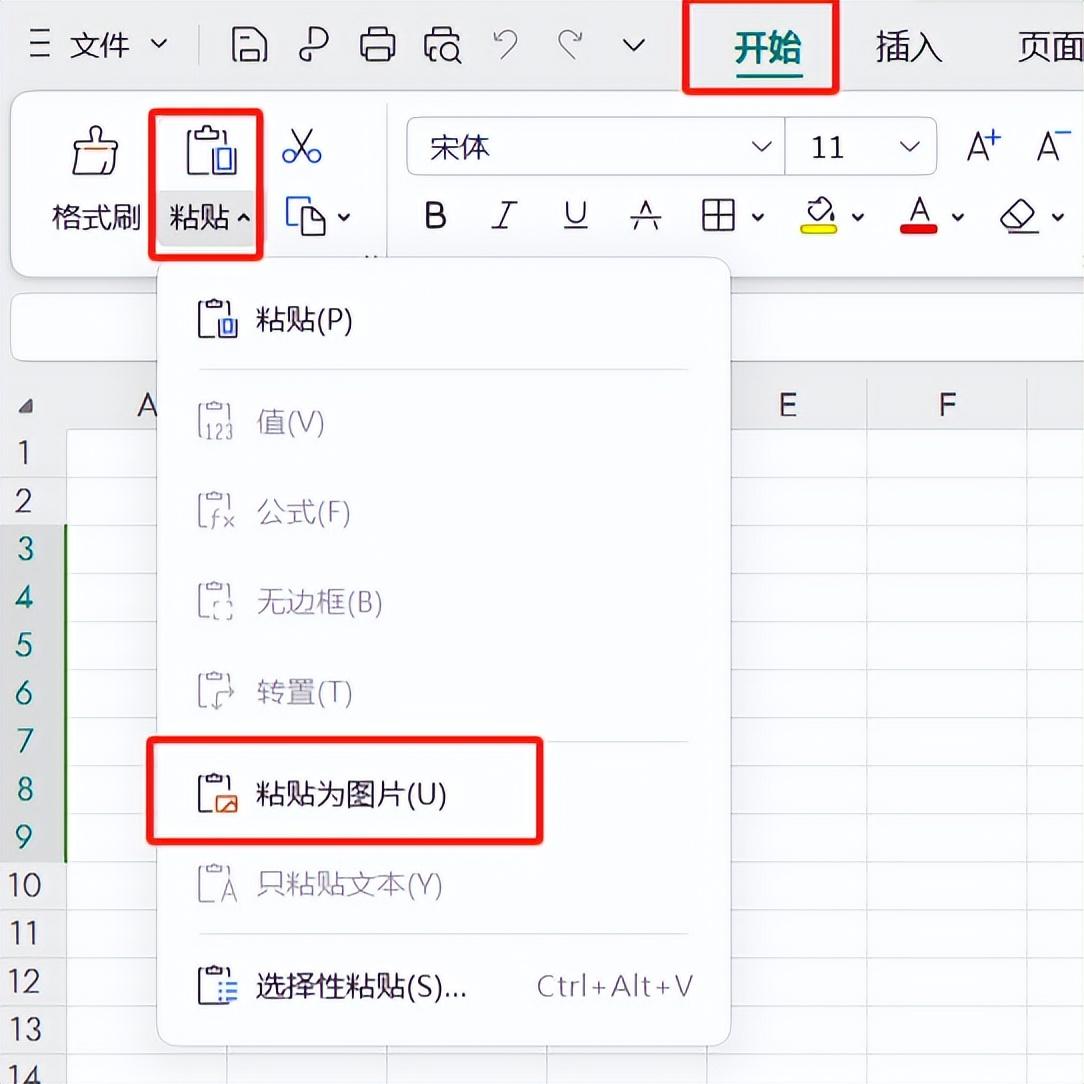Apply yellow fill color bucket
Image resolution: width=1084 pixels, height=1084 pixels.
coord(819,215)
